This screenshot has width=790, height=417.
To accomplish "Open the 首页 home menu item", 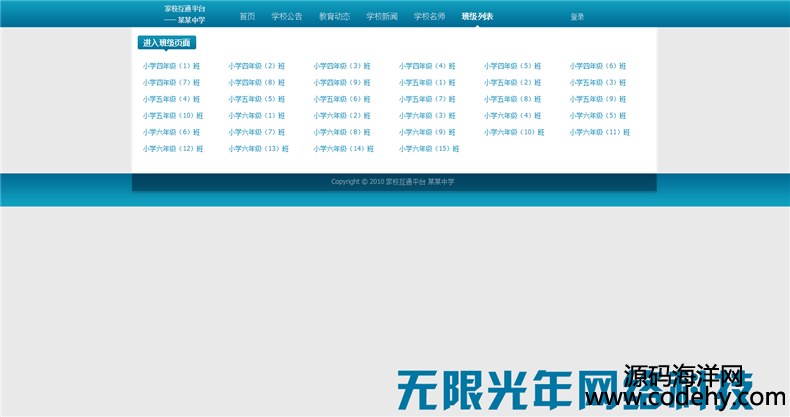I will pos(247,17).
